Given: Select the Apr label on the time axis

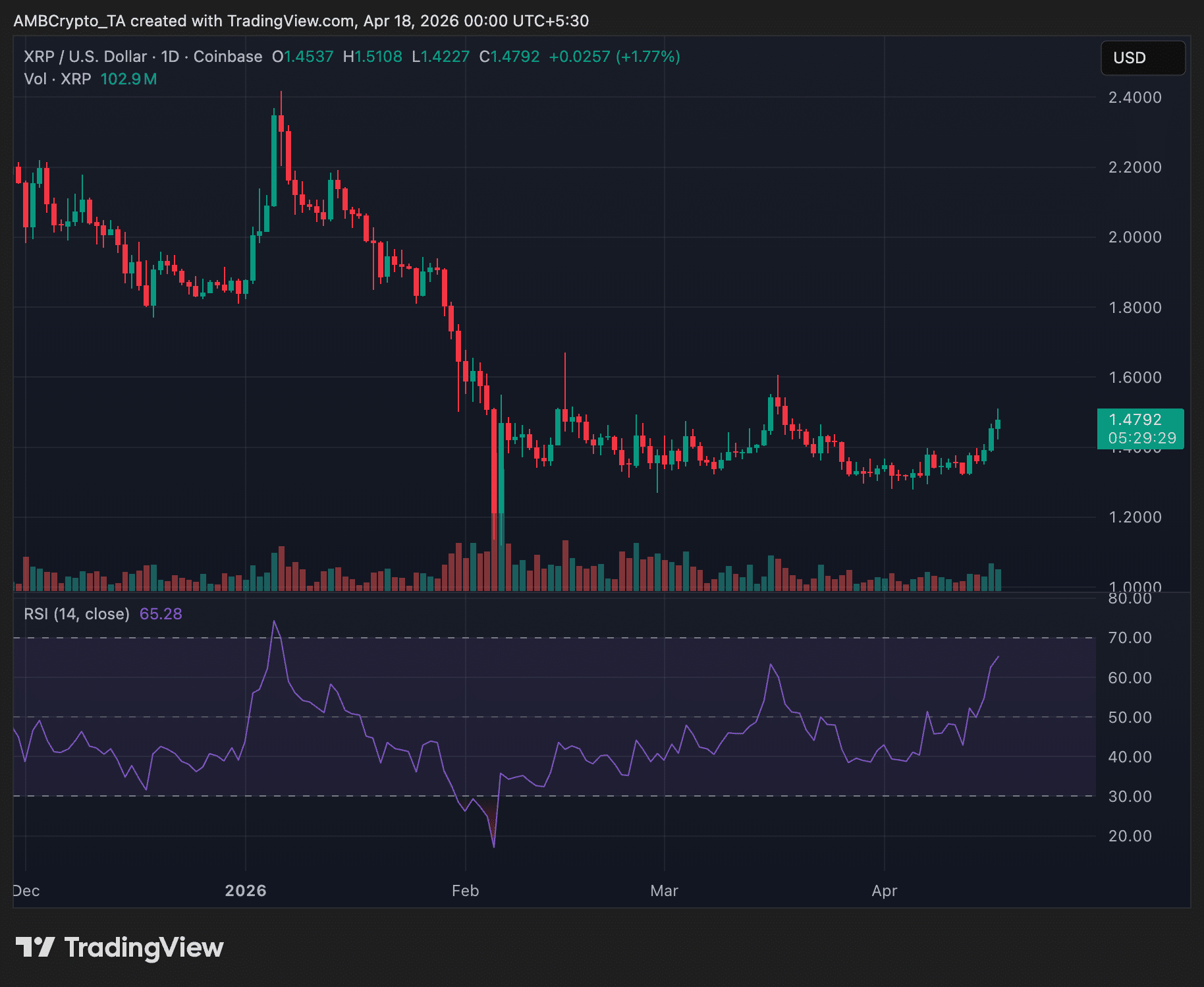Looking at the screenshot, I should (x=886, y=890).
